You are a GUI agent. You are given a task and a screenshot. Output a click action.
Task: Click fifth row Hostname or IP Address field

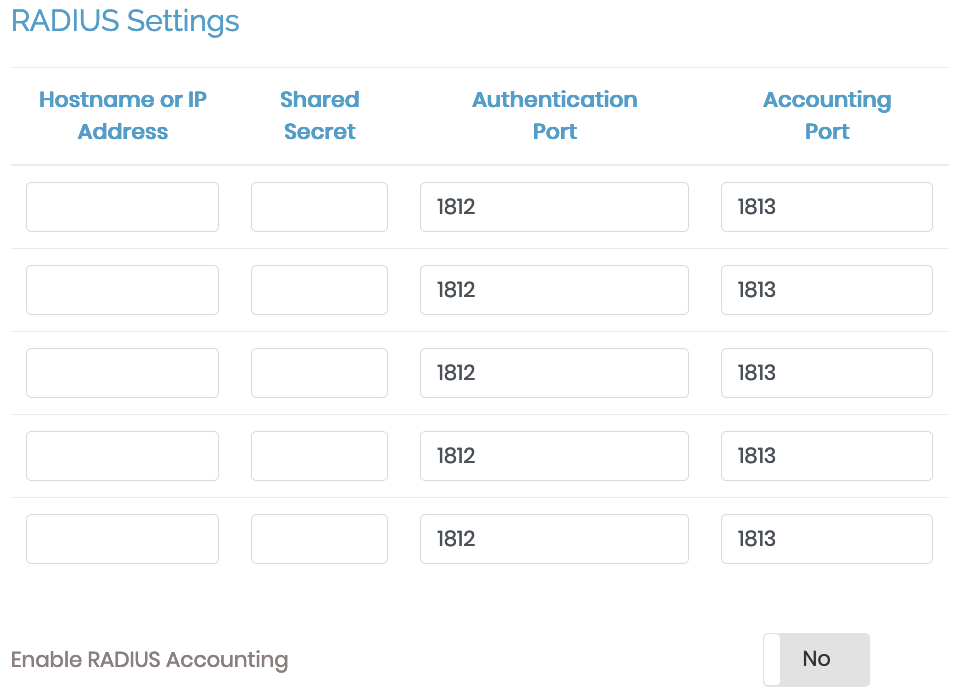click(x=122, y=539)
